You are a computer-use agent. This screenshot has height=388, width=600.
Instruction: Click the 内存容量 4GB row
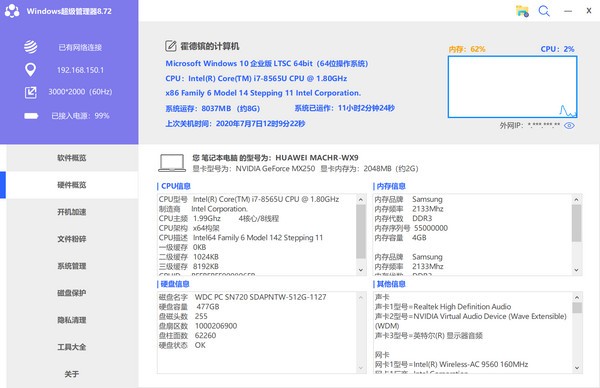pos(400,238)
